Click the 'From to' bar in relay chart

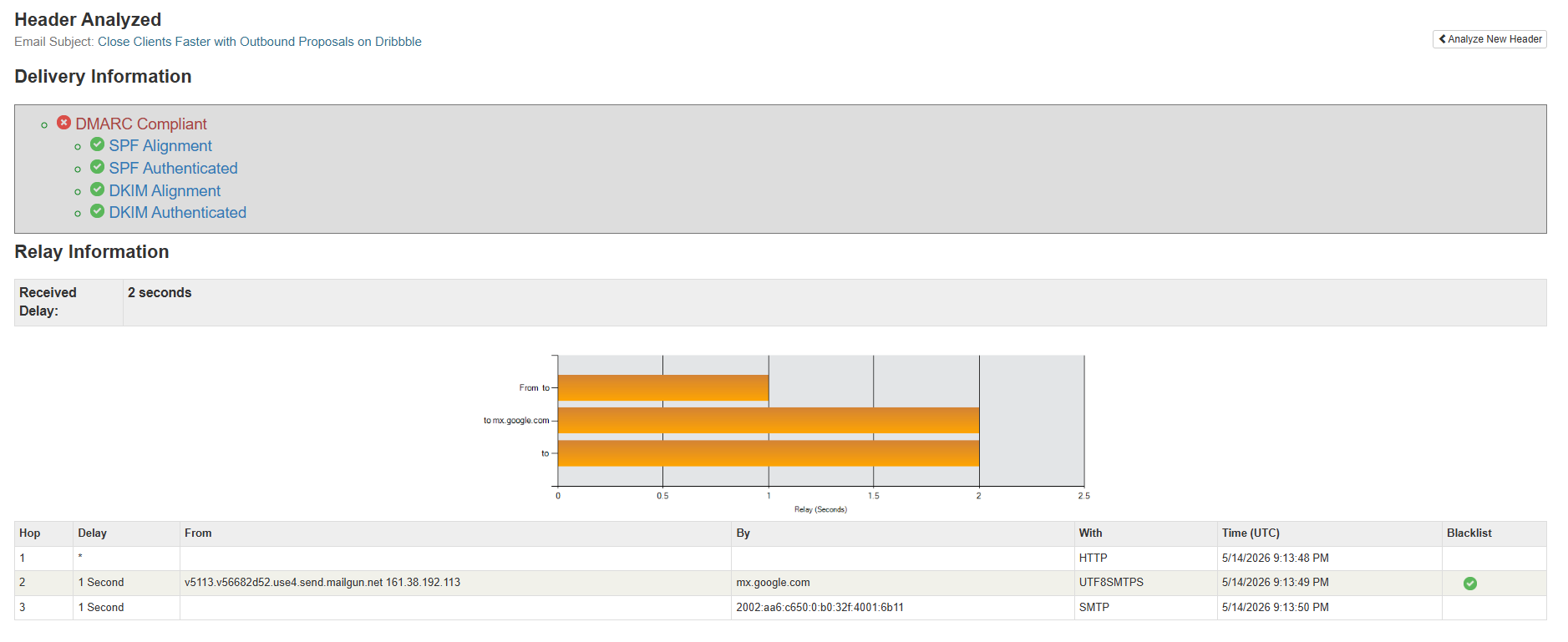[663, 387]
